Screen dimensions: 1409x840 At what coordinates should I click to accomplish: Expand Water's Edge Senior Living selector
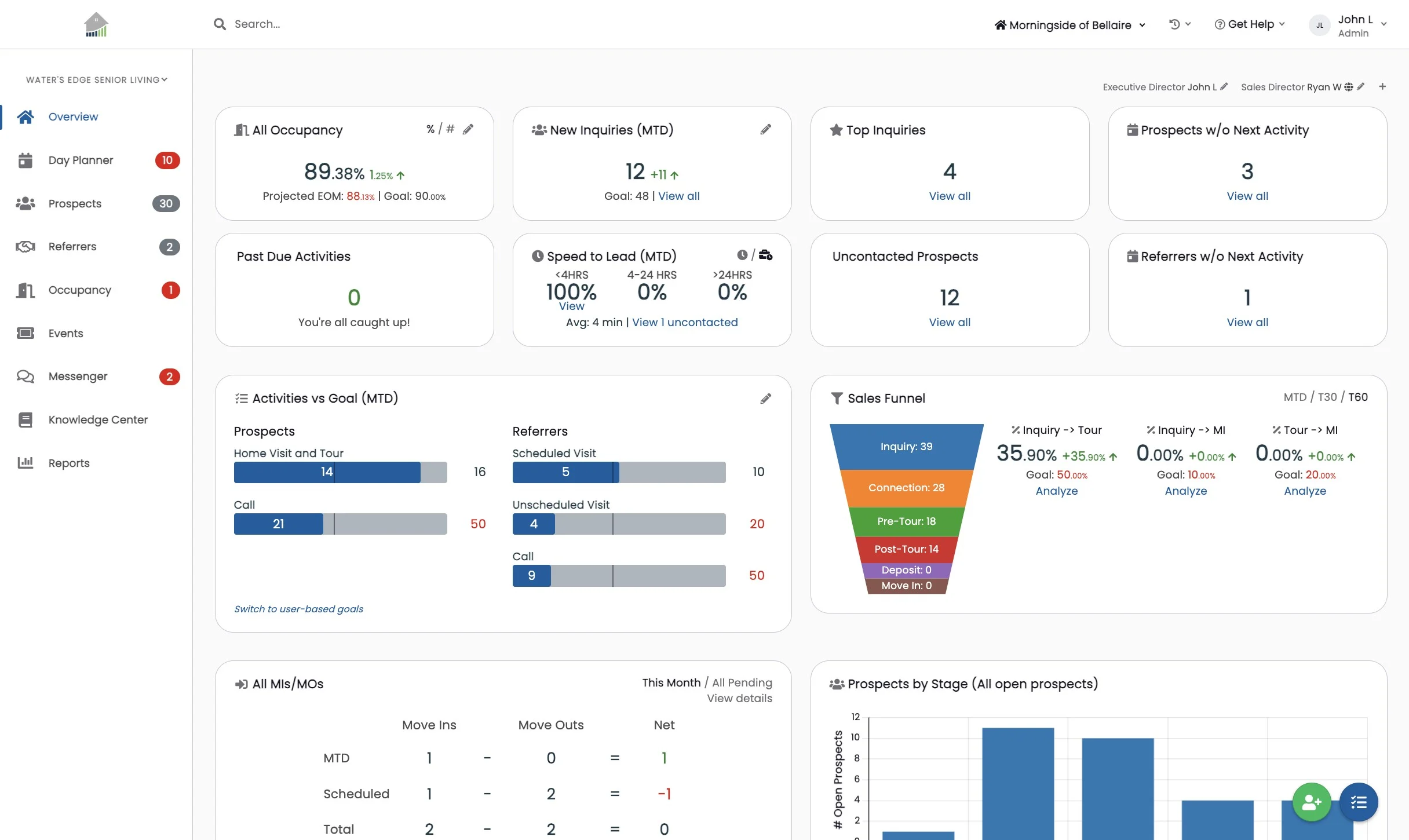pos(96,80)
